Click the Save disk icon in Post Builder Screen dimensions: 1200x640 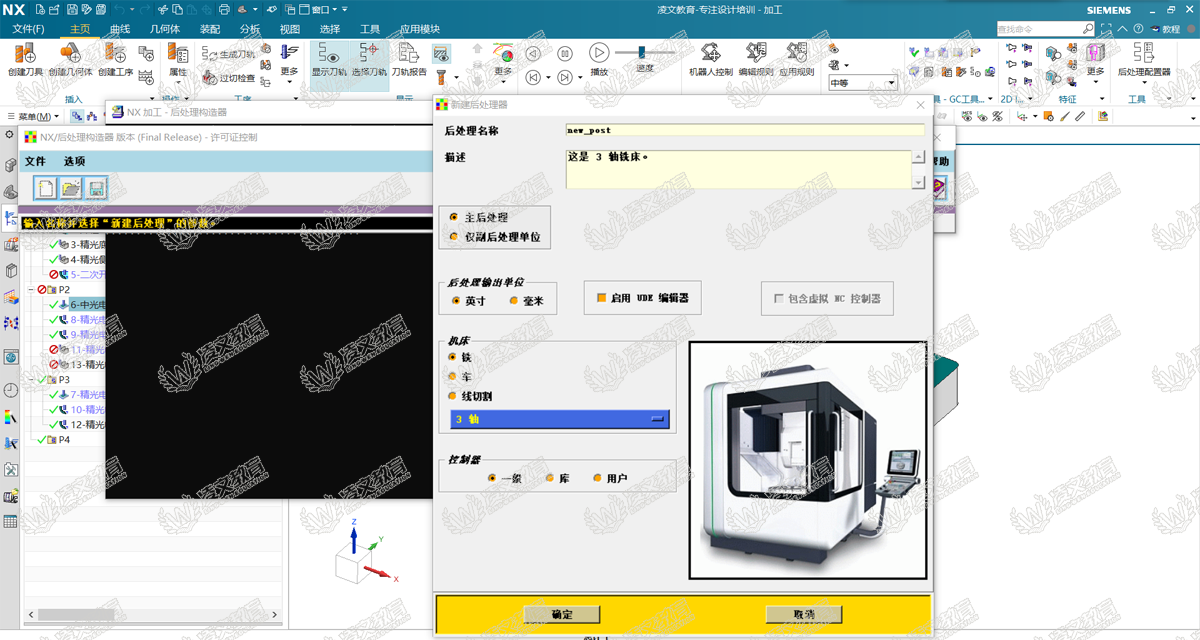tap(96, 187)
